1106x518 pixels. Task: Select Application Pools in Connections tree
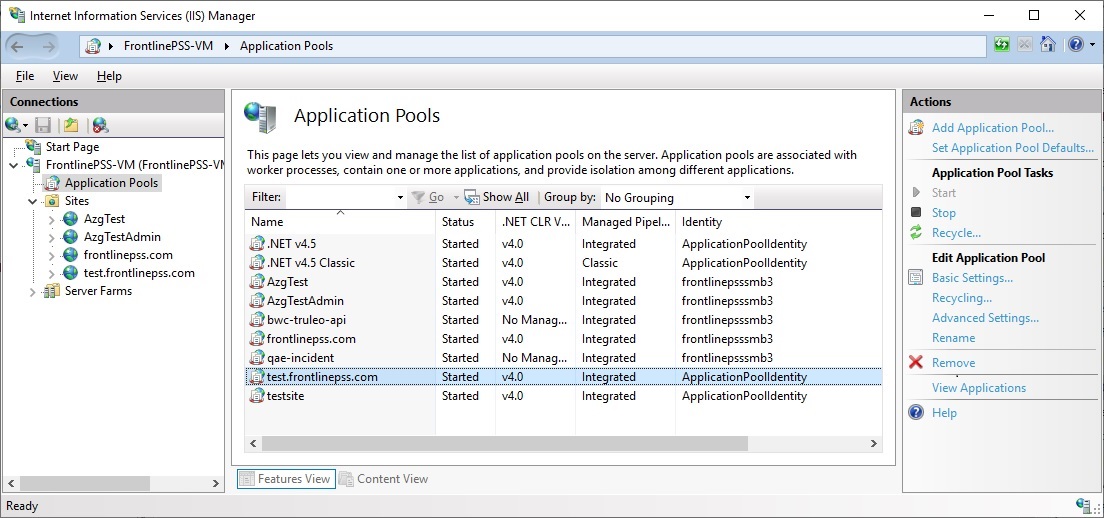(x=111, y=183)
